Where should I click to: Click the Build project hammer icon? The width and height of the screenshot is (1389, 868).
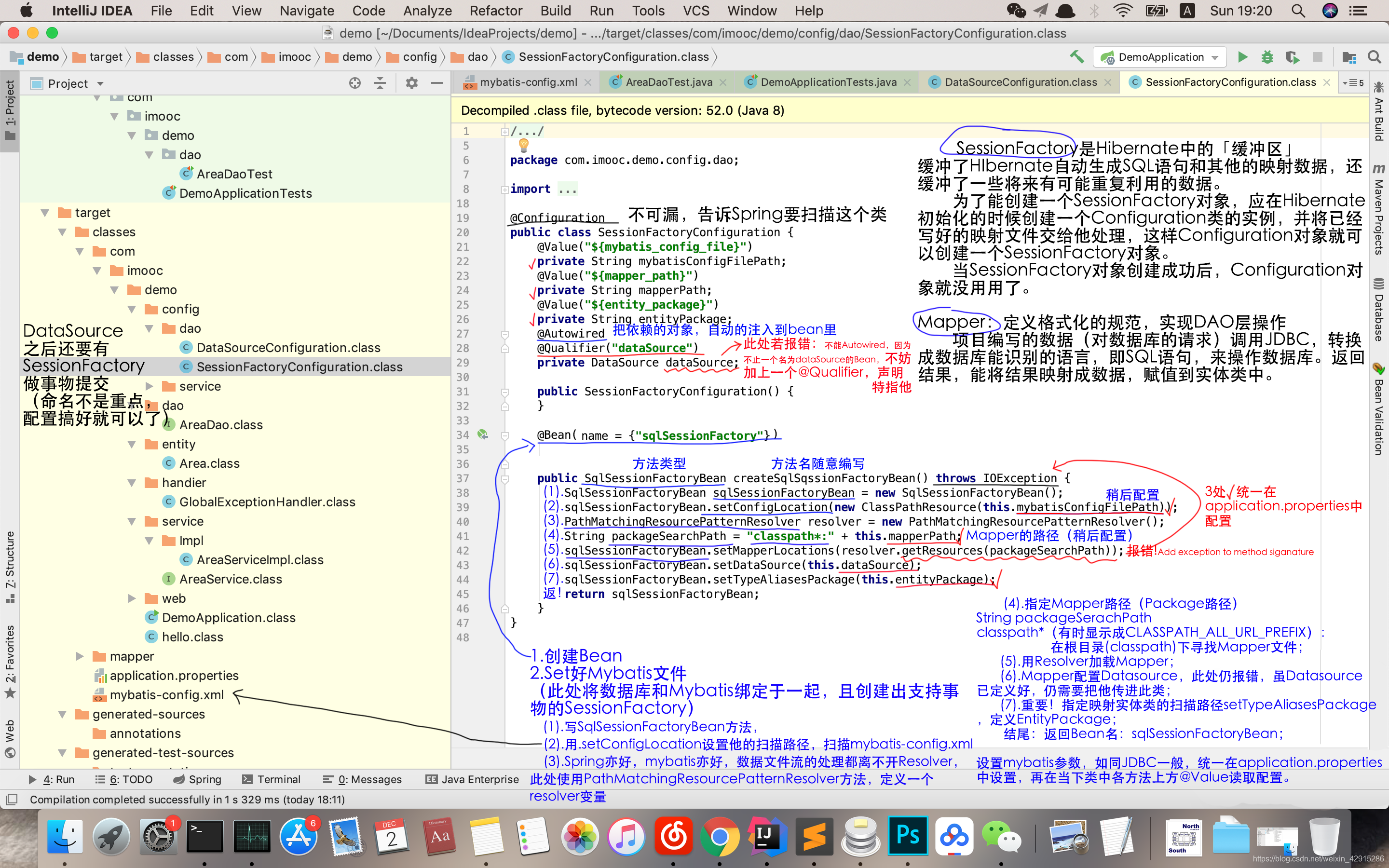point(1076,57)
